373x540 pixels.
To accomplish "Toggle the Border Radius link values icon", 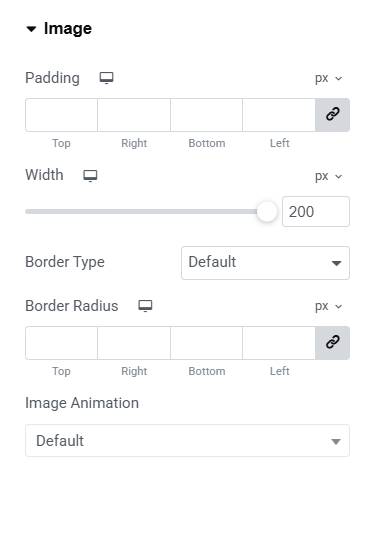I will 332,343.
